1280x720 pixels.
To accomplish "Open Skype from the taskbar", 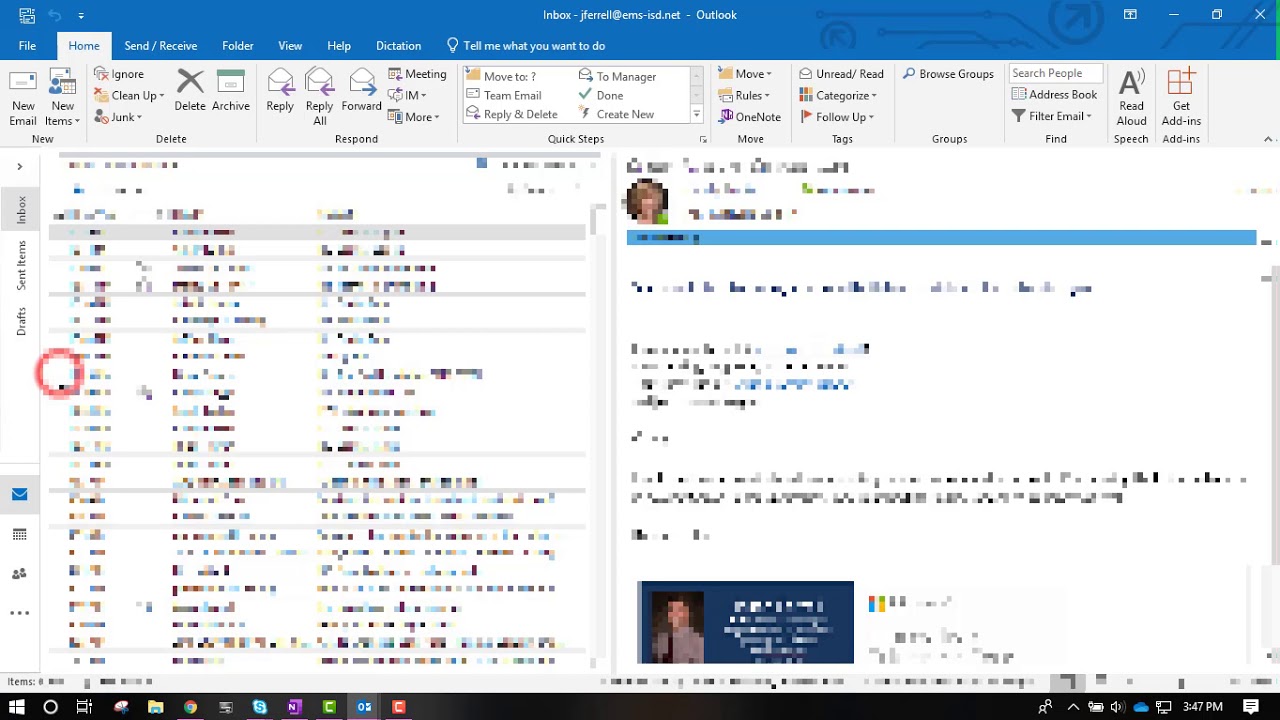I will pos(260,707).
